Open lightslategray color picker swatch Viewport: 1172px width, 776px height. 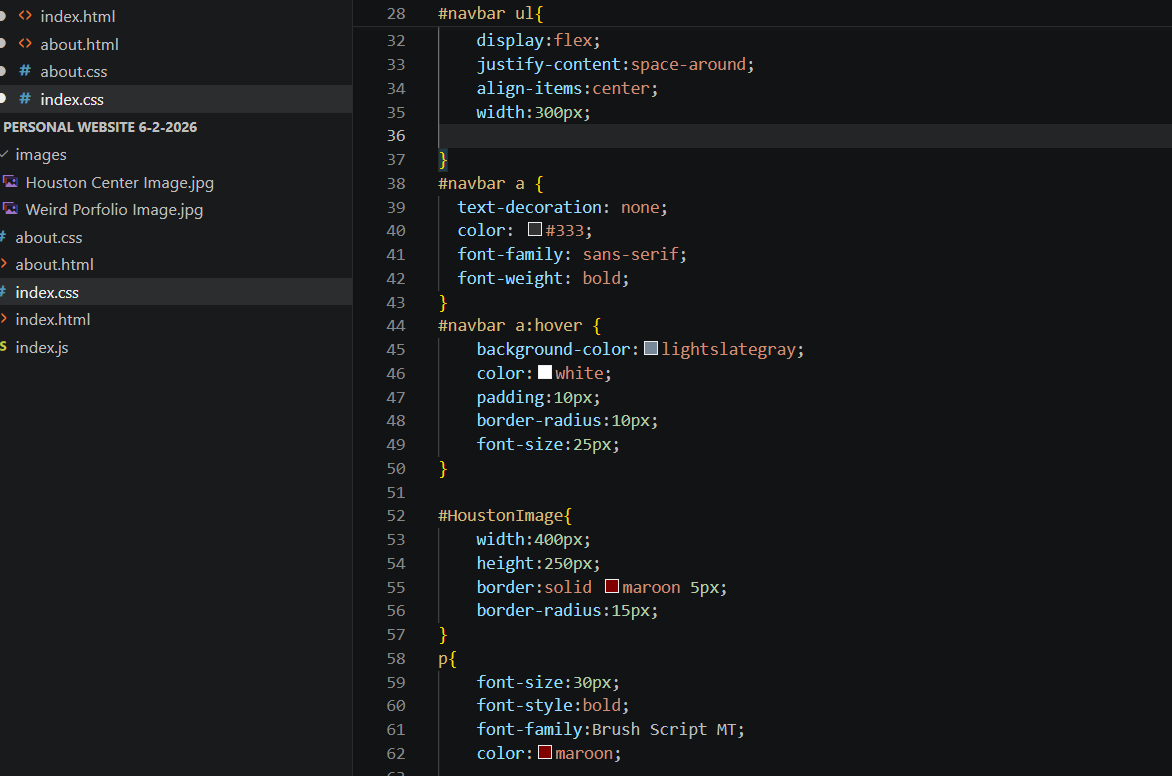point(651,348)
